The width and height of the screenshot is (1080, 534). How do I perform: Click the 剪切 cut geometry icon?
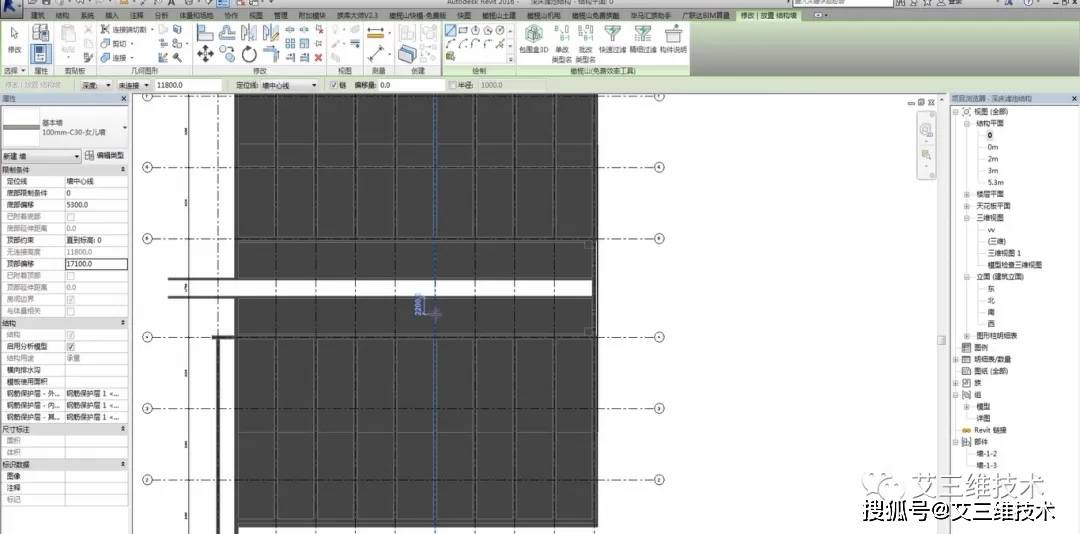pos(105,44)
